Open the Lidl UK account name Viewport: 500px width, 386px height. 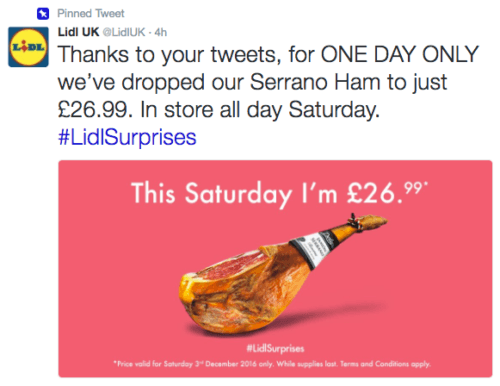(x=79, y=32)
